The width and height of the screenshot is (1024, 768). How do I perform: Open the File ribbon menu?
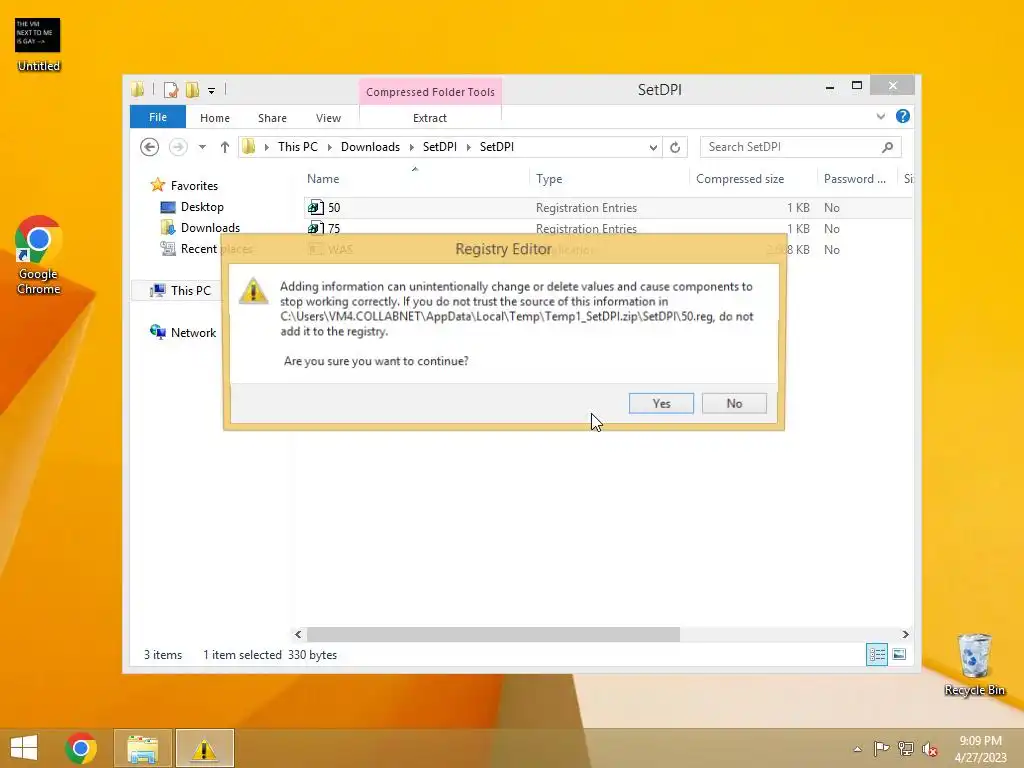(x=157, y=118)
